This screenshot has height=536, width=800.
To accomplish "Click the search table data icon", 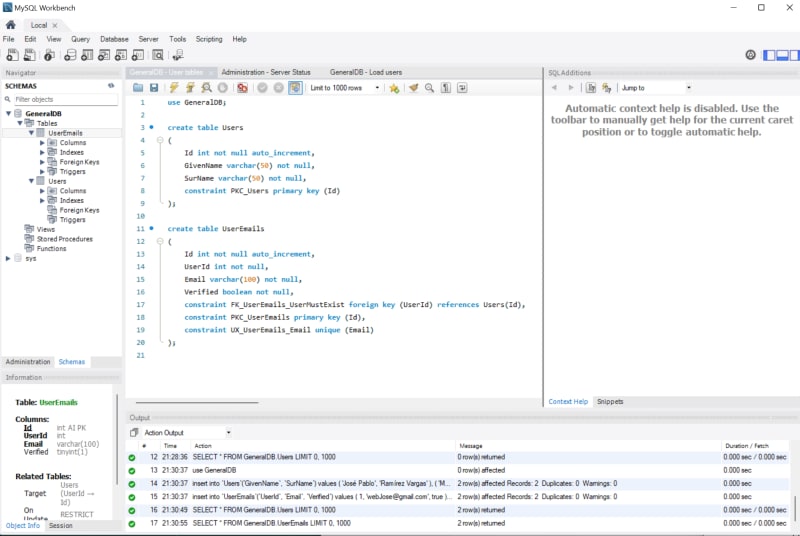I will point(158,55).
